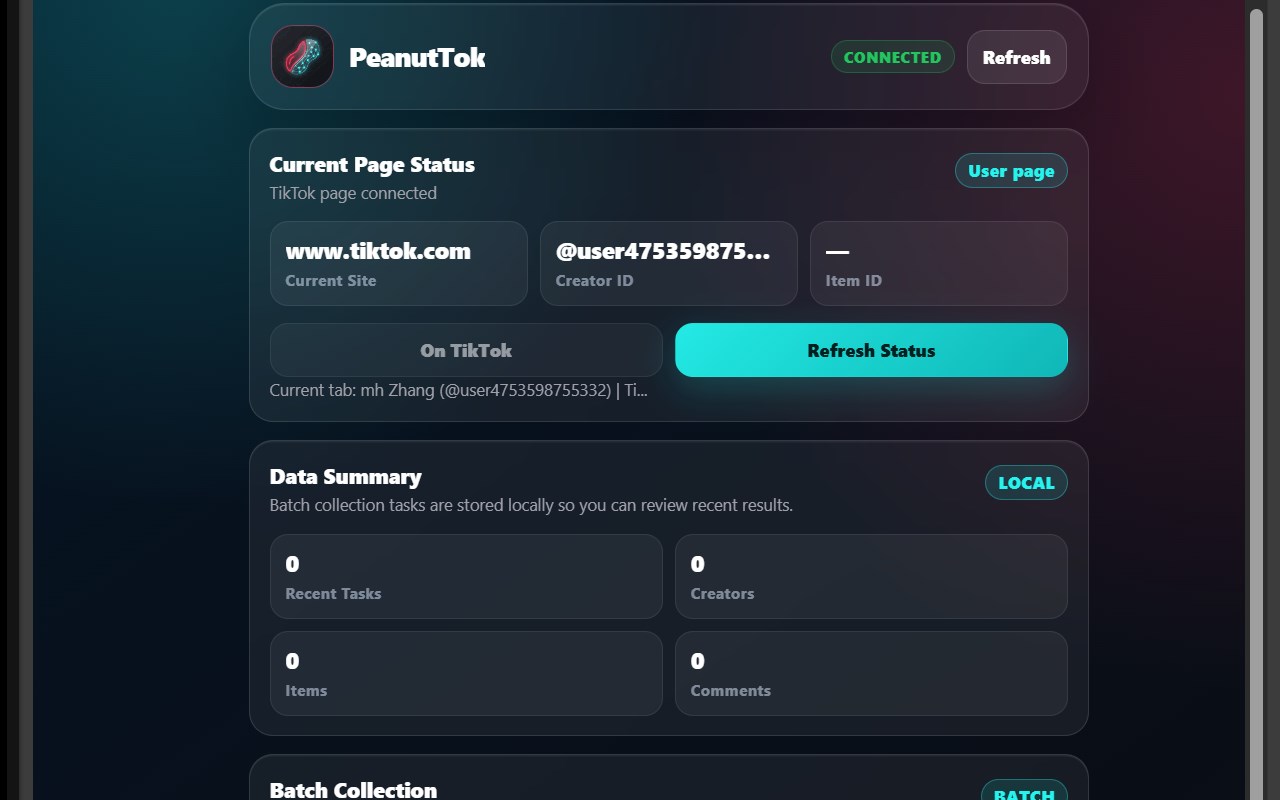Click the Refresh Status button

pyautogui.click(x=871, y=350)
